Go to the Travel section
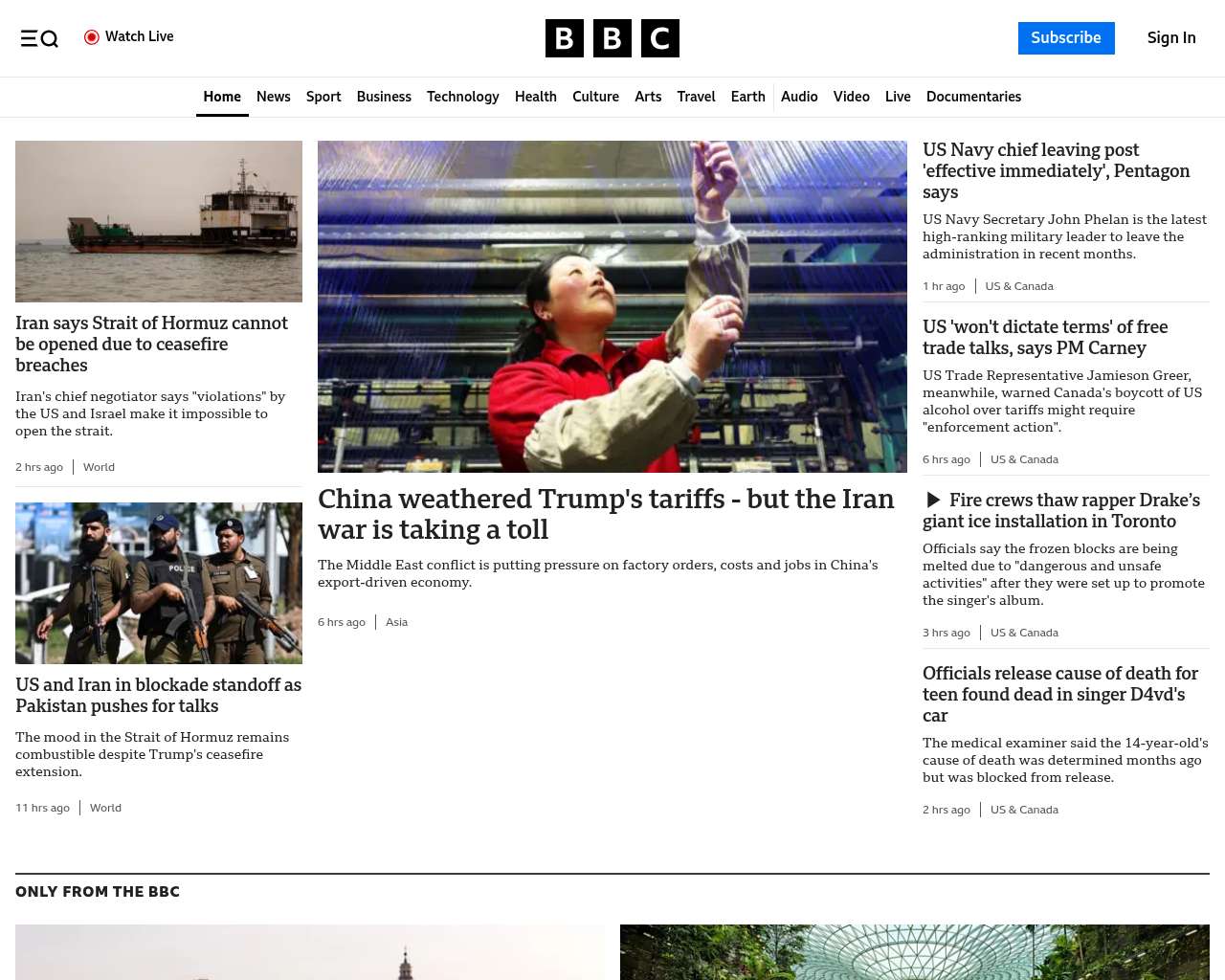The width and height of the screenshot is (1225, 980). 696,97
